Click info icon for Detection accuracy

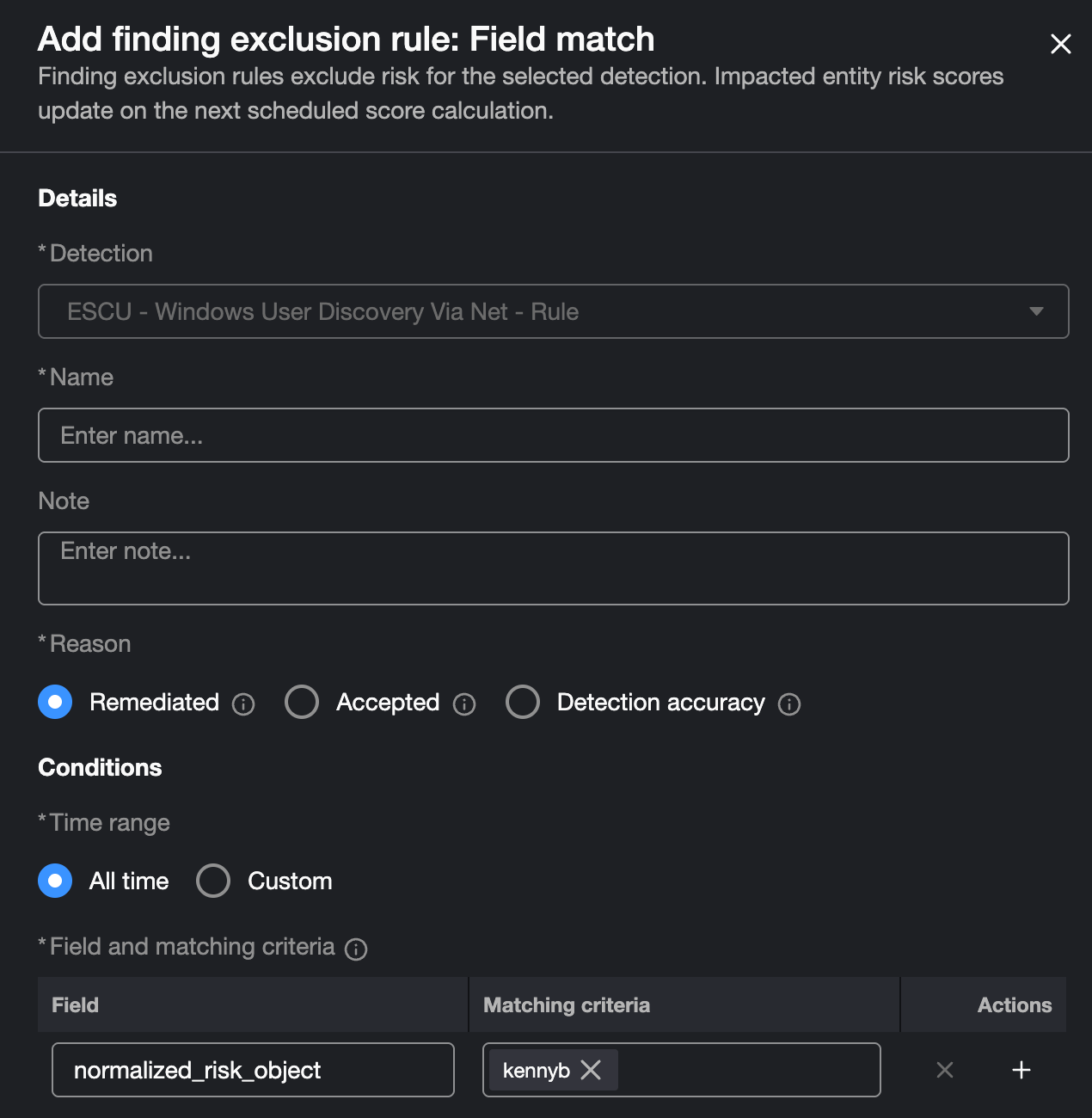coord(789,704)
